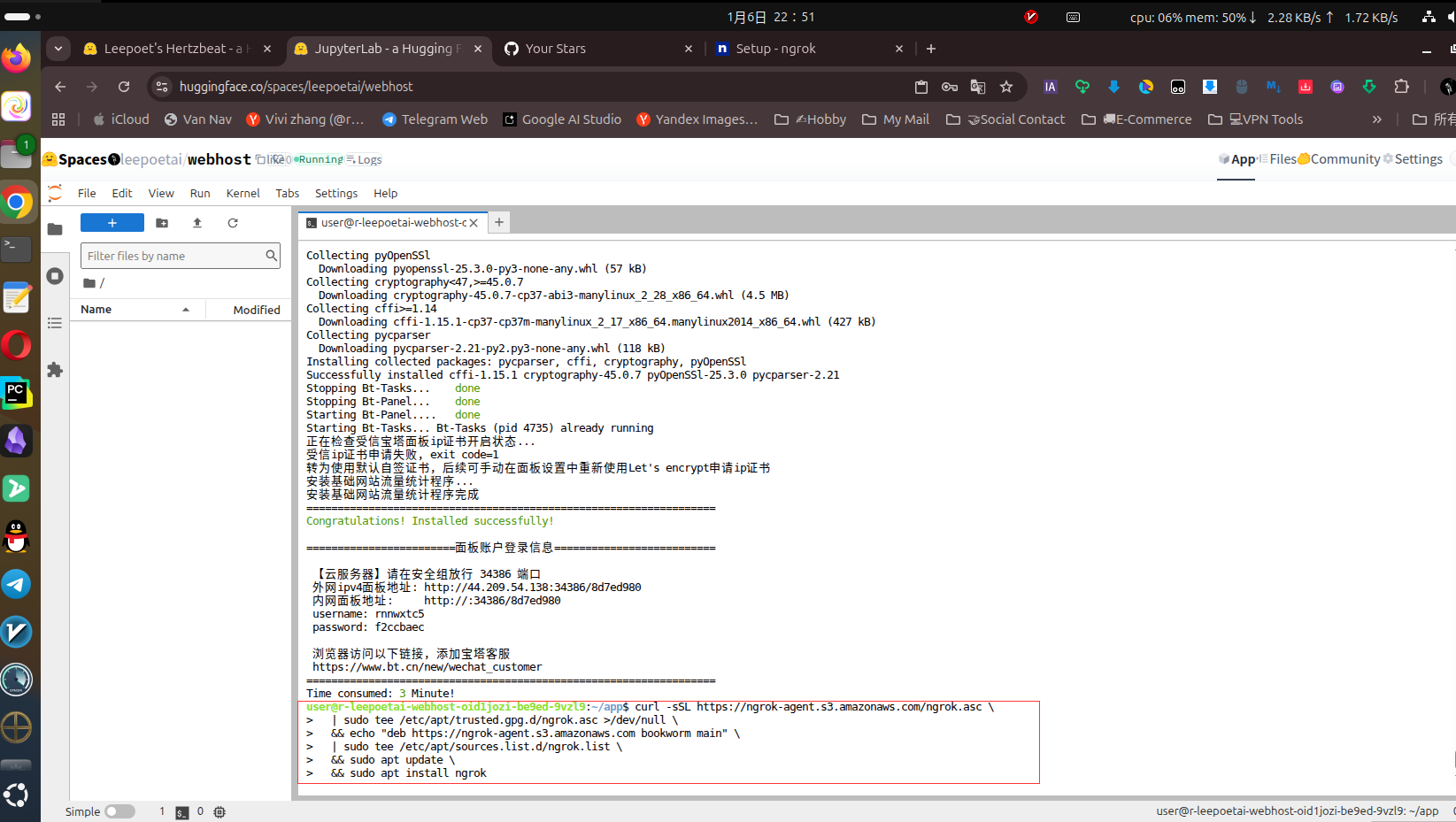Screen dimensions: 1456x822
Task: Open the JupyterLab file browser sidebar
Action: pos(55,229)
